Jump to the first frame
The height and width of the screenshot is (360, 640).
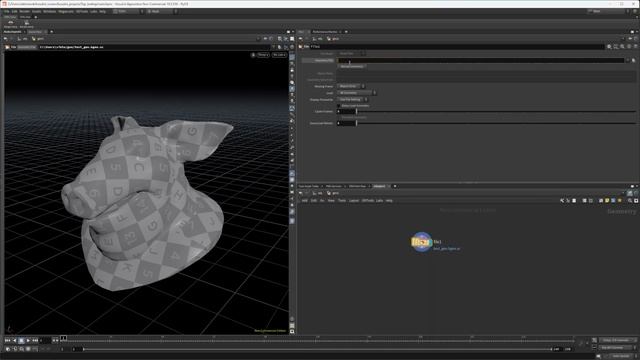[7, 340]
